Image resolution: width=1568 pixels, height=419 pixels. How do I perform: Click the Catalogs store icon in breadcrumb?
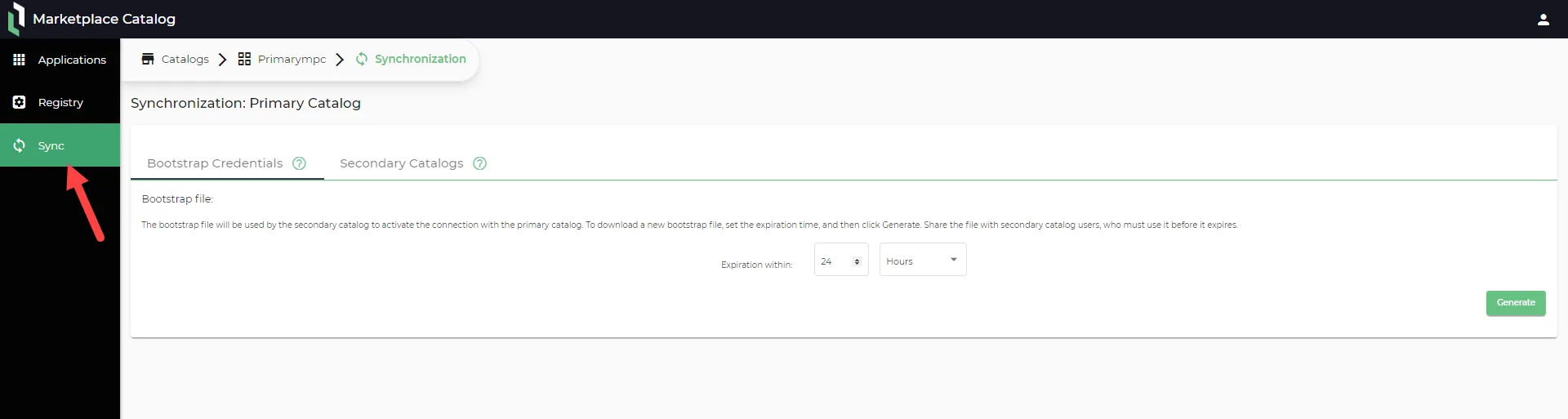coord(148,59)
